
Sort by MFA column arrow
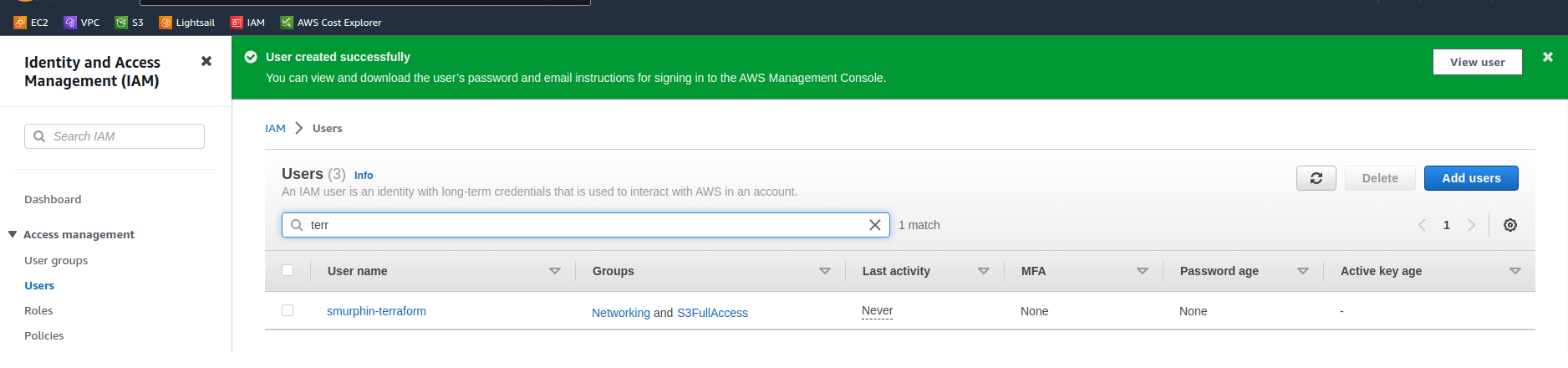pyautogui.click(x=1143, y=271)
